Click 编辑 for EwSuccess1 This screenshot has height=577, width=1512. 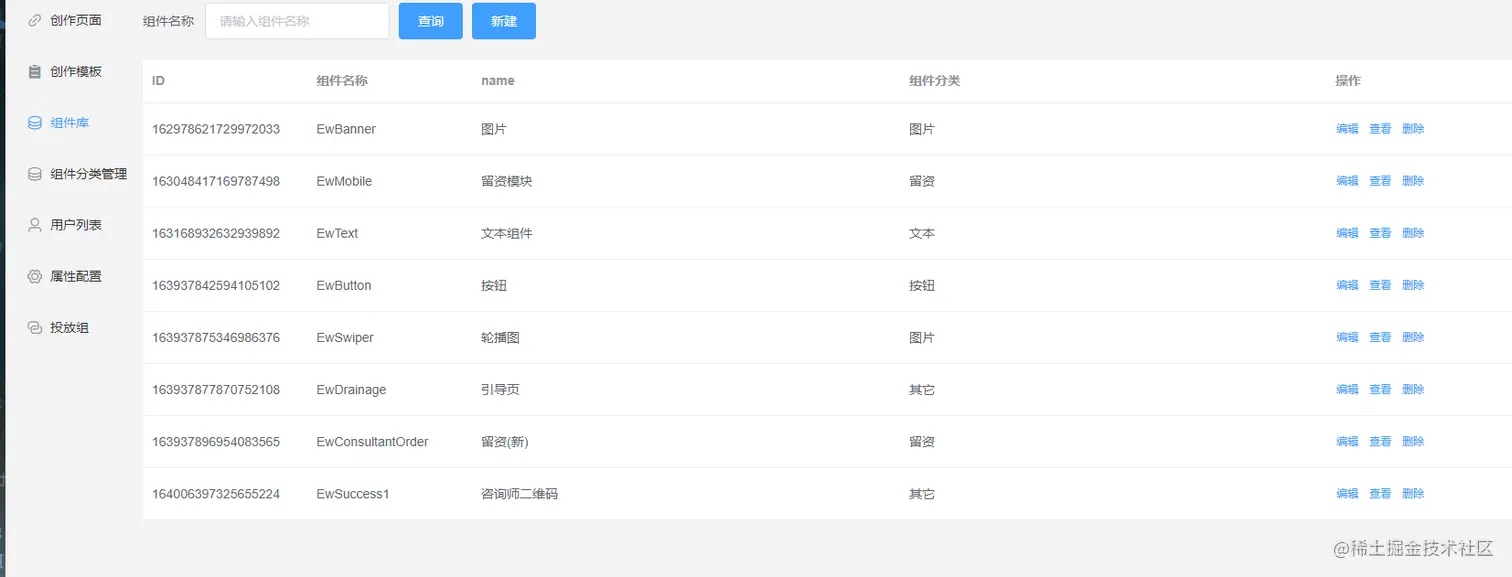(x=1347, y=493)
